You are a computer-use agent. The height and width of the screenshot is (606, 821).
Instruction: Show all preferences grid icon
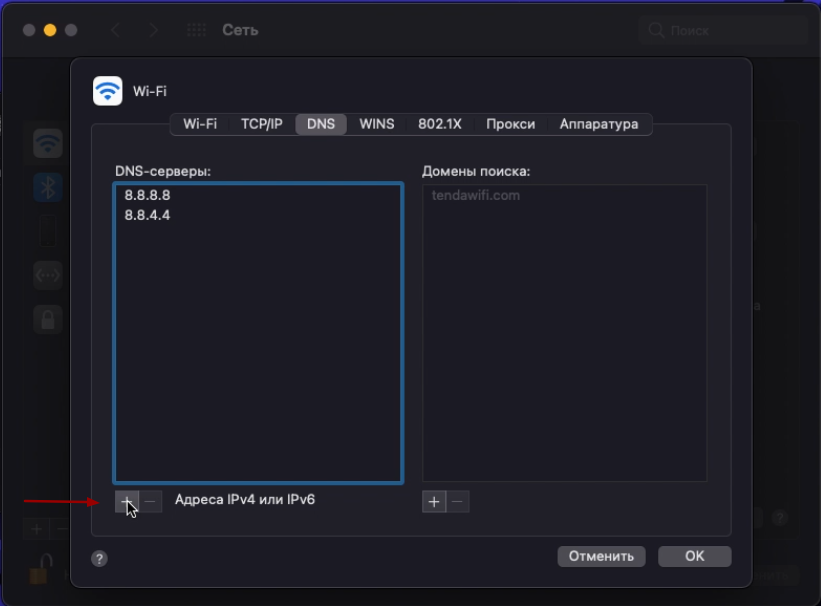(x=197, y=30)
